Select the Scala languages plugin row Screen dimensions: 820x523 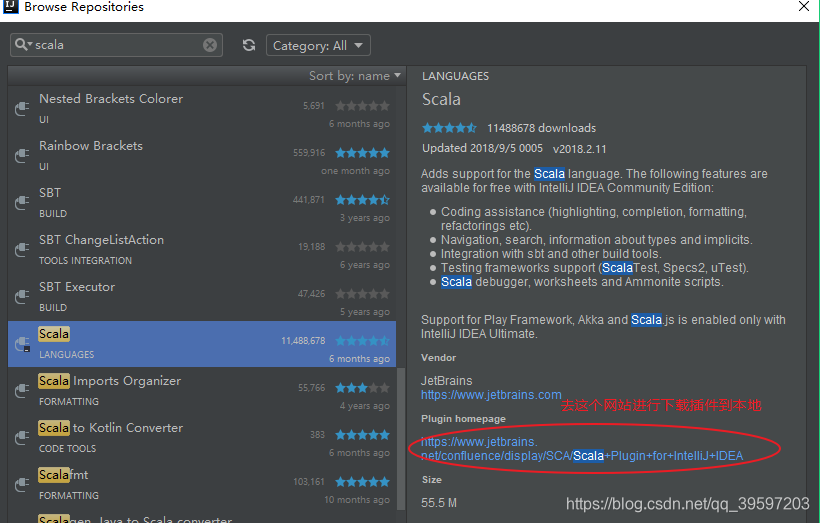click(x=202, y=344)
